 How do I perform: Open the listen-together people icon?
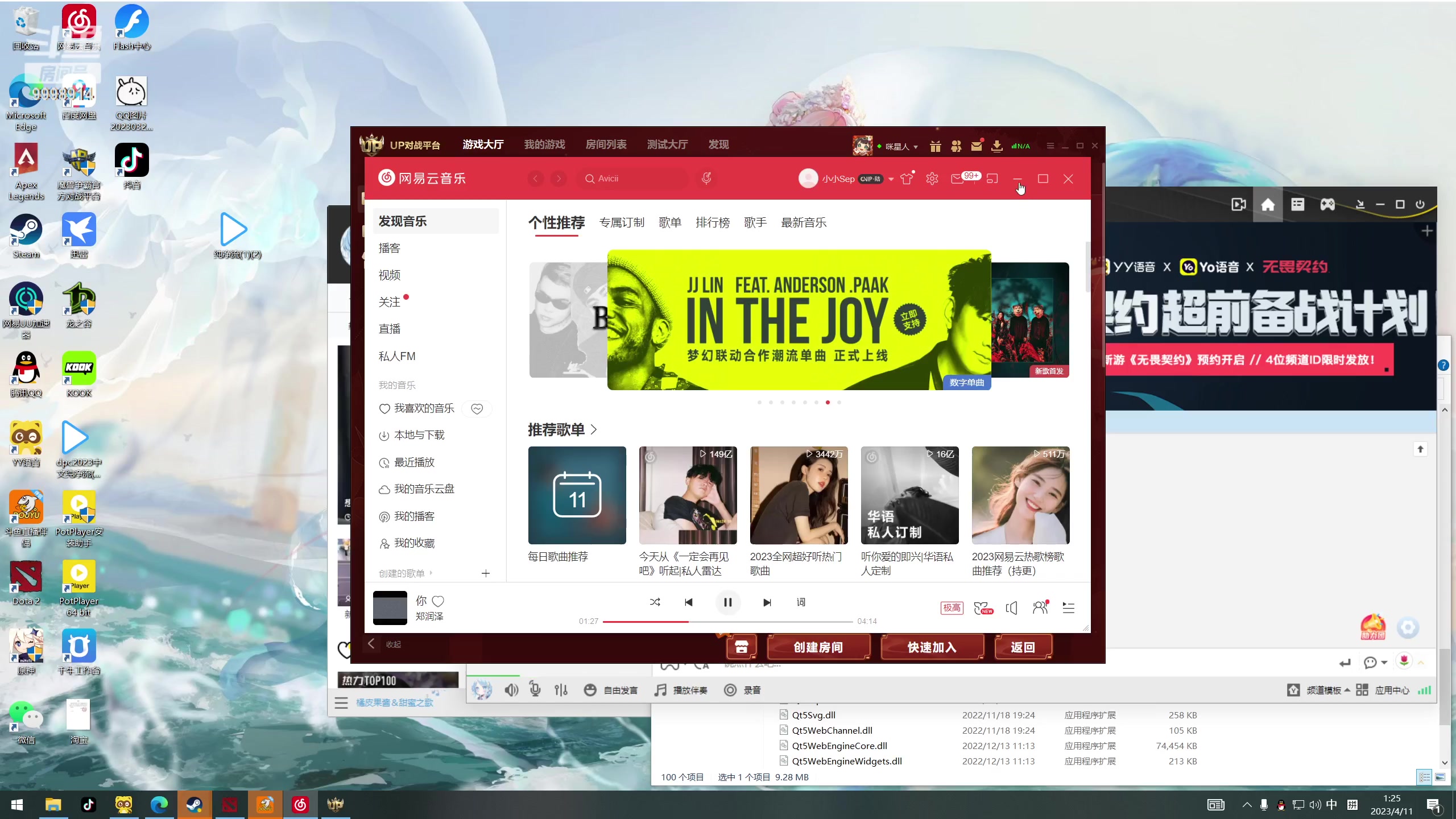(1040, 608)
